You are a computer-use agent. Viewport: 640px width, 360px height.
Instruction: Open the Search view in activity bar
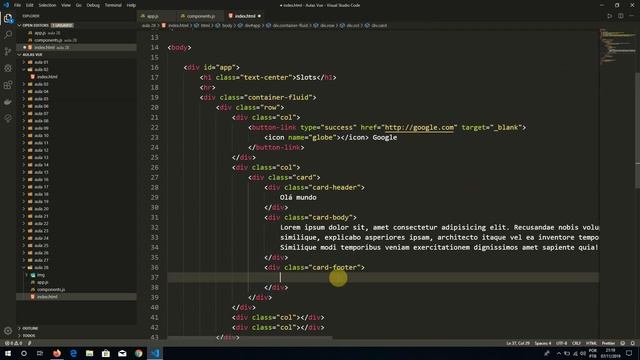point(8,35)
